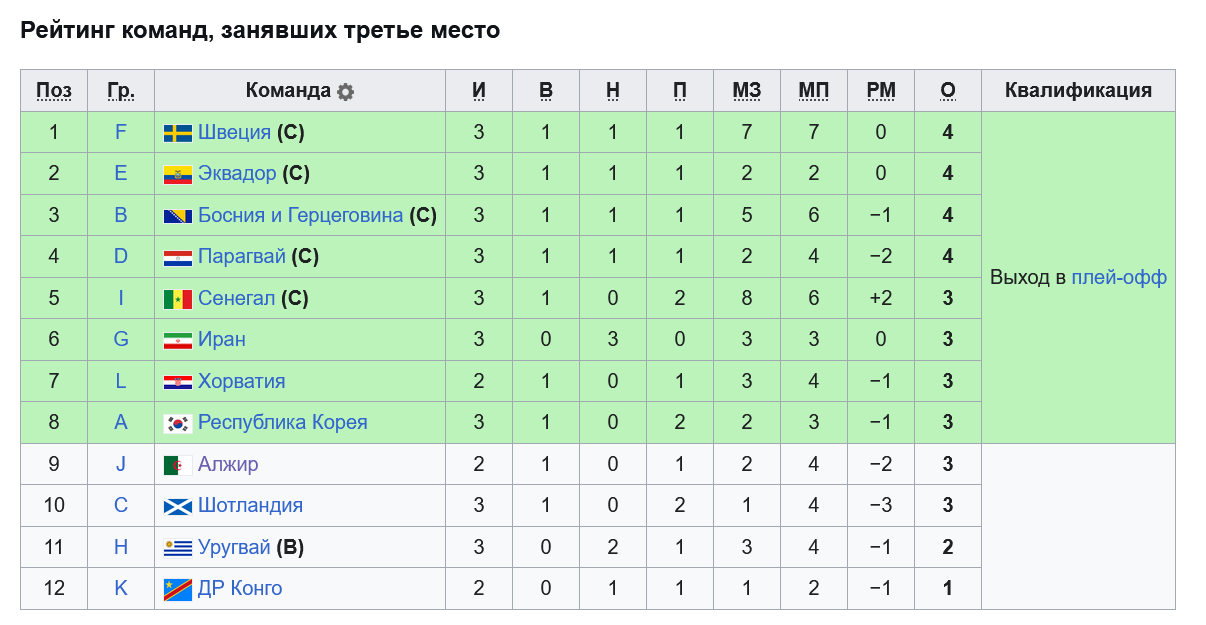Click the Bosnia and Herzegovina flag icon

coord(178,216)
